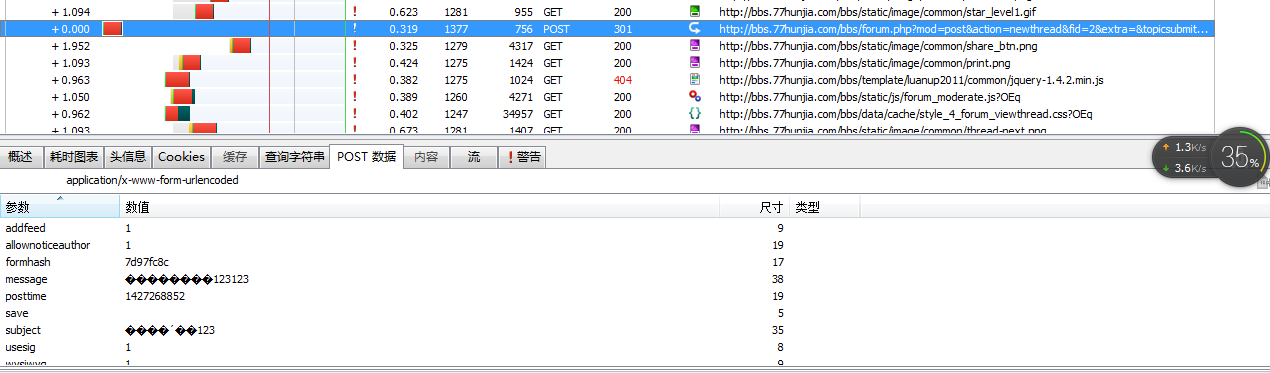Click the subject size value 35
This screenshot has height=373, width=1270.
click(x=777, y=330)
